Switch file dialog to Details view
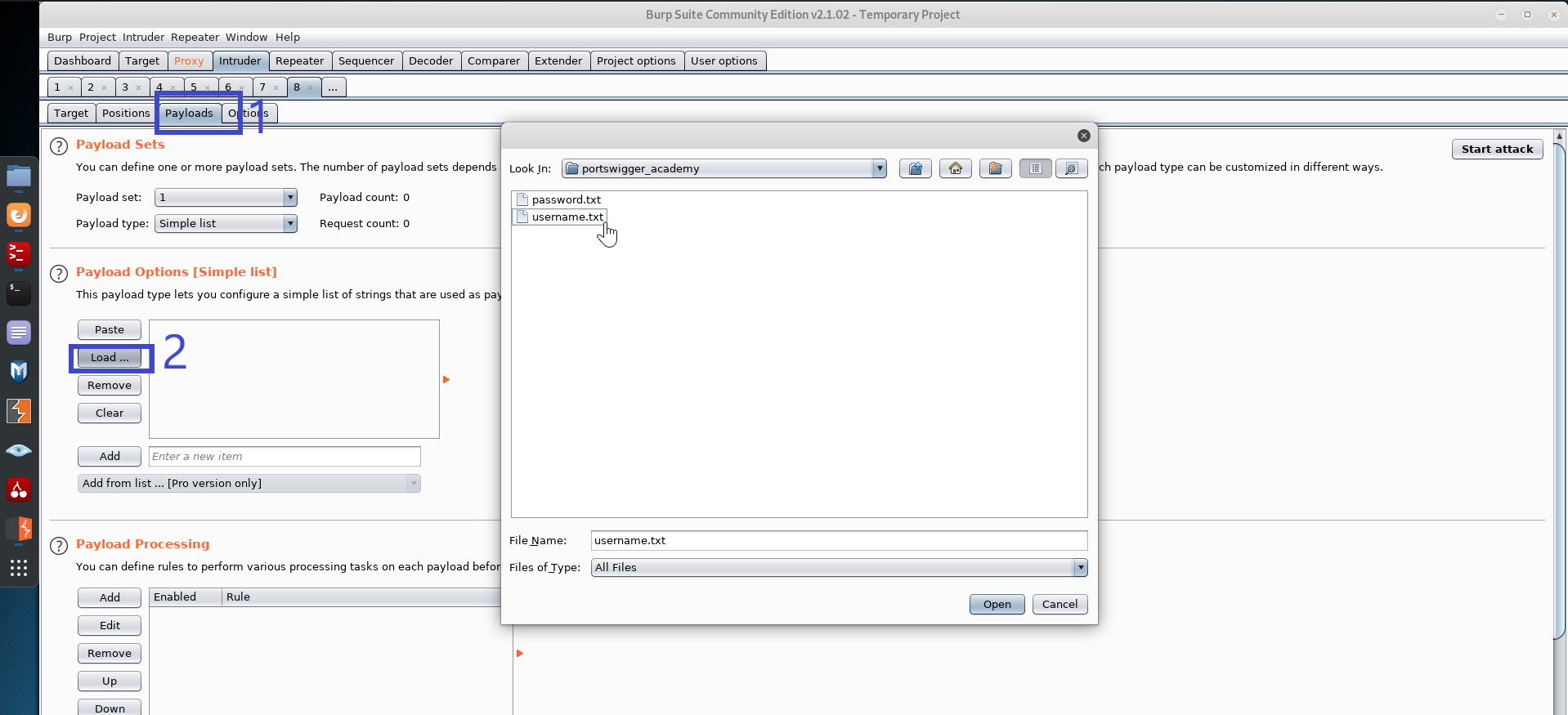The height and width of the screenshot is (715, 1568). pos(1072,168)
